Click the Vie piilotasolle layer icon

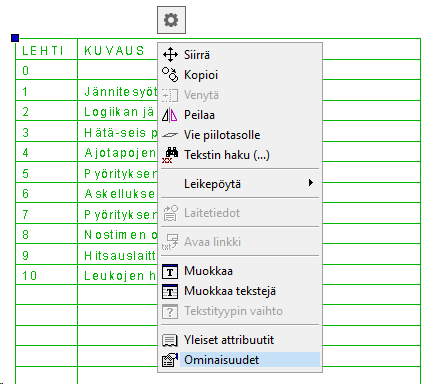tap(170, 135)
